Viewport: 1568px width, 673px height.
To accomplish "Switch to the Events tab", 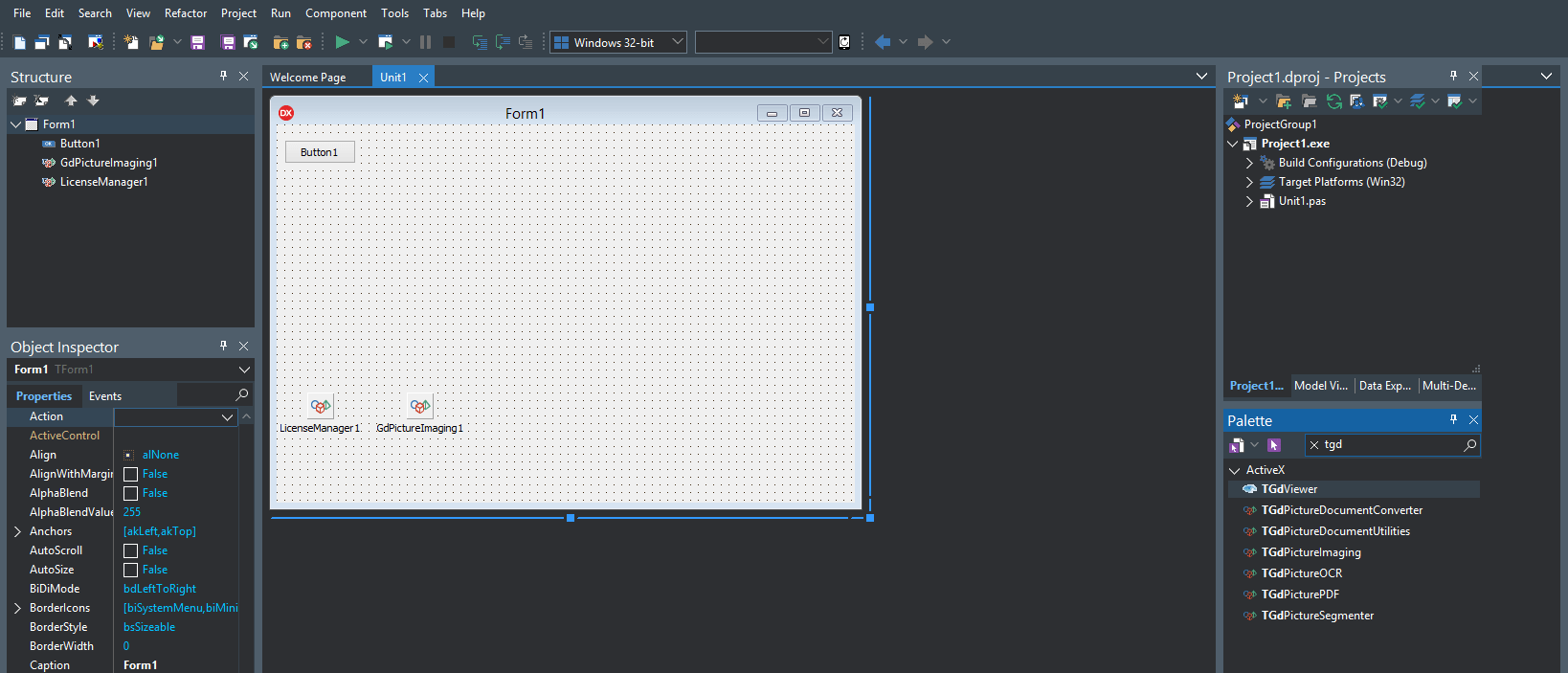I will [x=105, y=396].
